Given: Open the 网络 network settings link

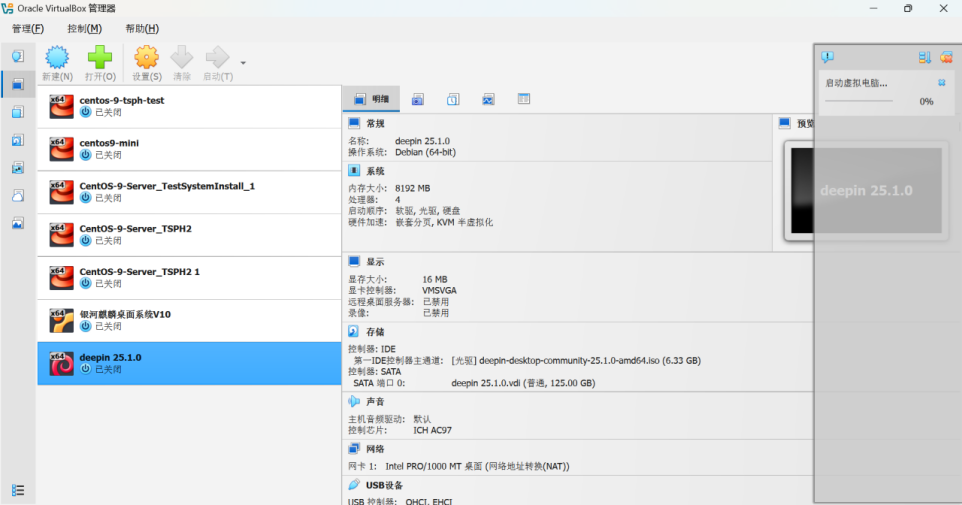Looking at the screenshot, I should point(375,449).
